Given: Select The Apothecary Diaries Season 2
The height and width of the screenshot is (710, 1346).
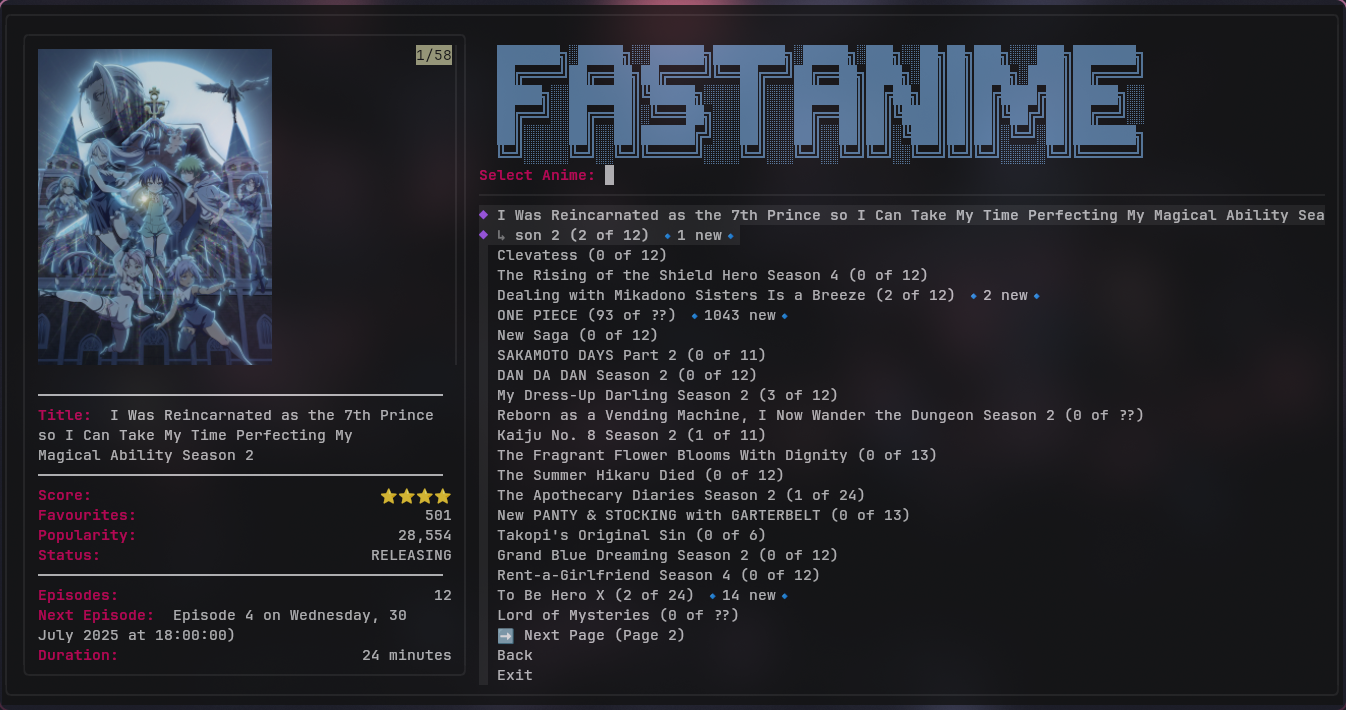Looking at the screenshot, I should 681,496.
